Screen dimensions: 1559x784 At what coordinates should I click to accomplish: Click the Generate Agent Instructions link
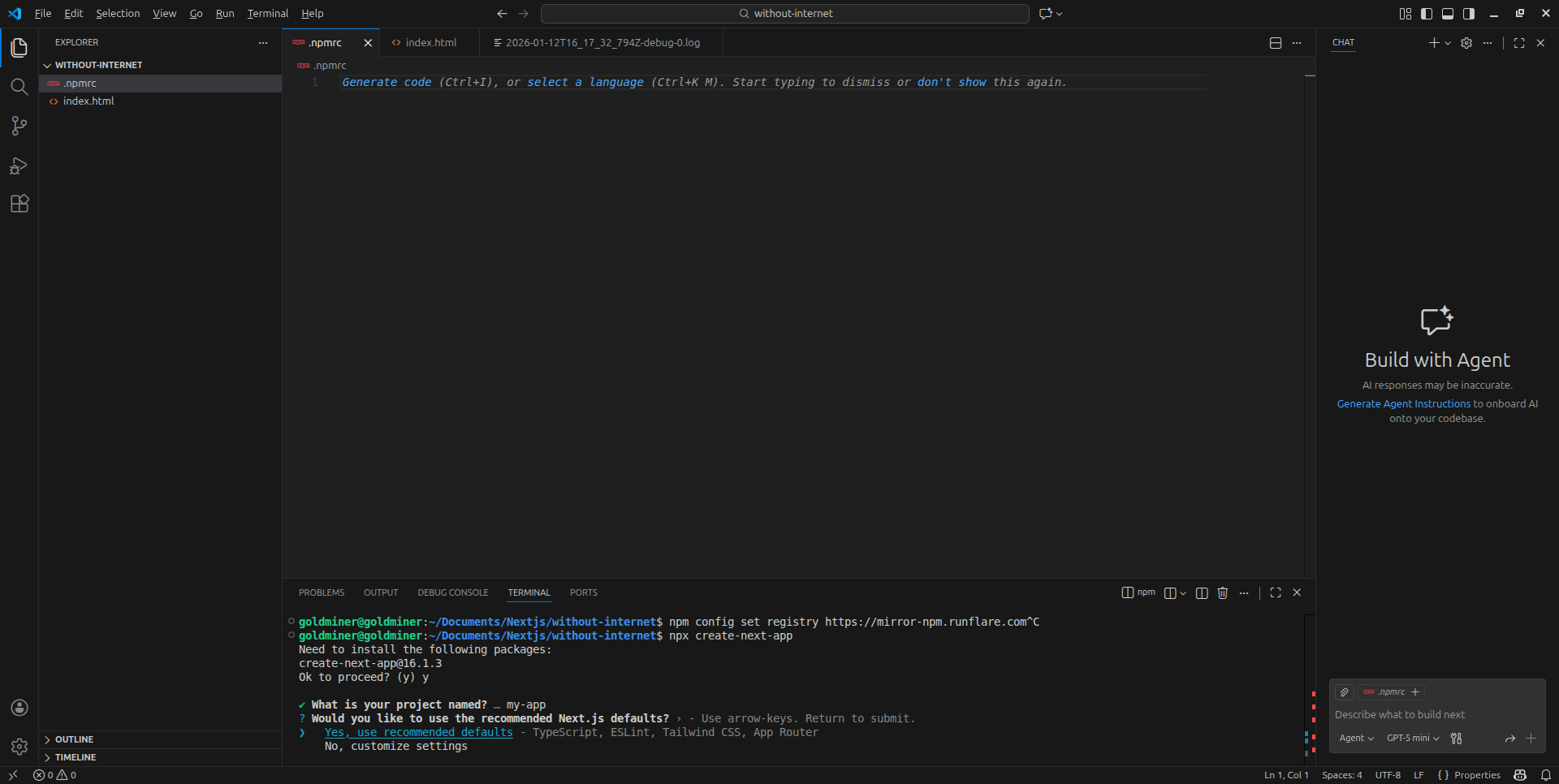click(x=1403, y=404)
